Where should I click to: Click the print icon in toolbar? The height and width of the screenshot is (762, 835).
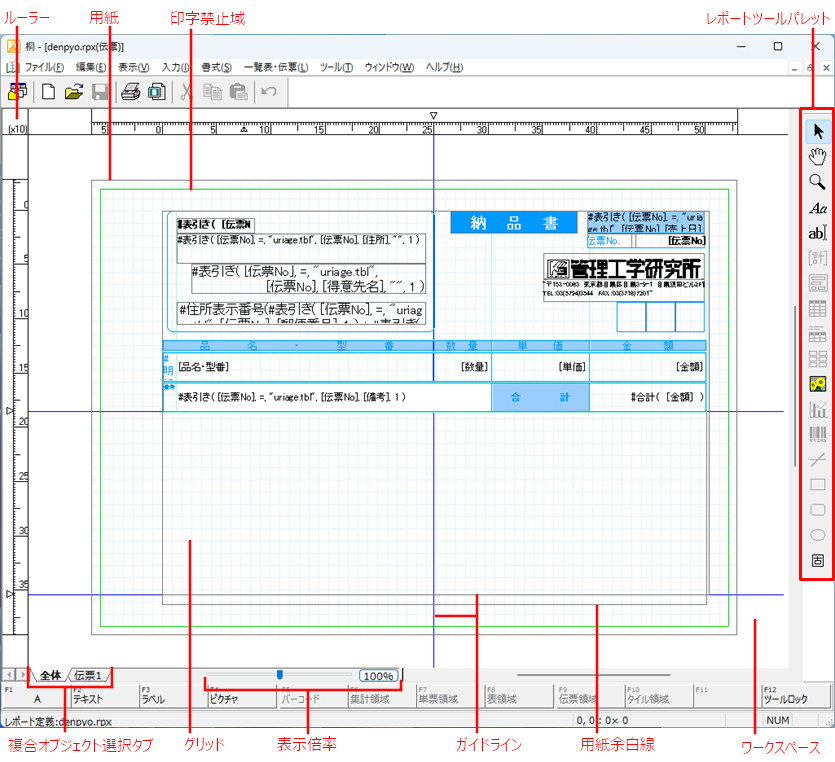130,92
